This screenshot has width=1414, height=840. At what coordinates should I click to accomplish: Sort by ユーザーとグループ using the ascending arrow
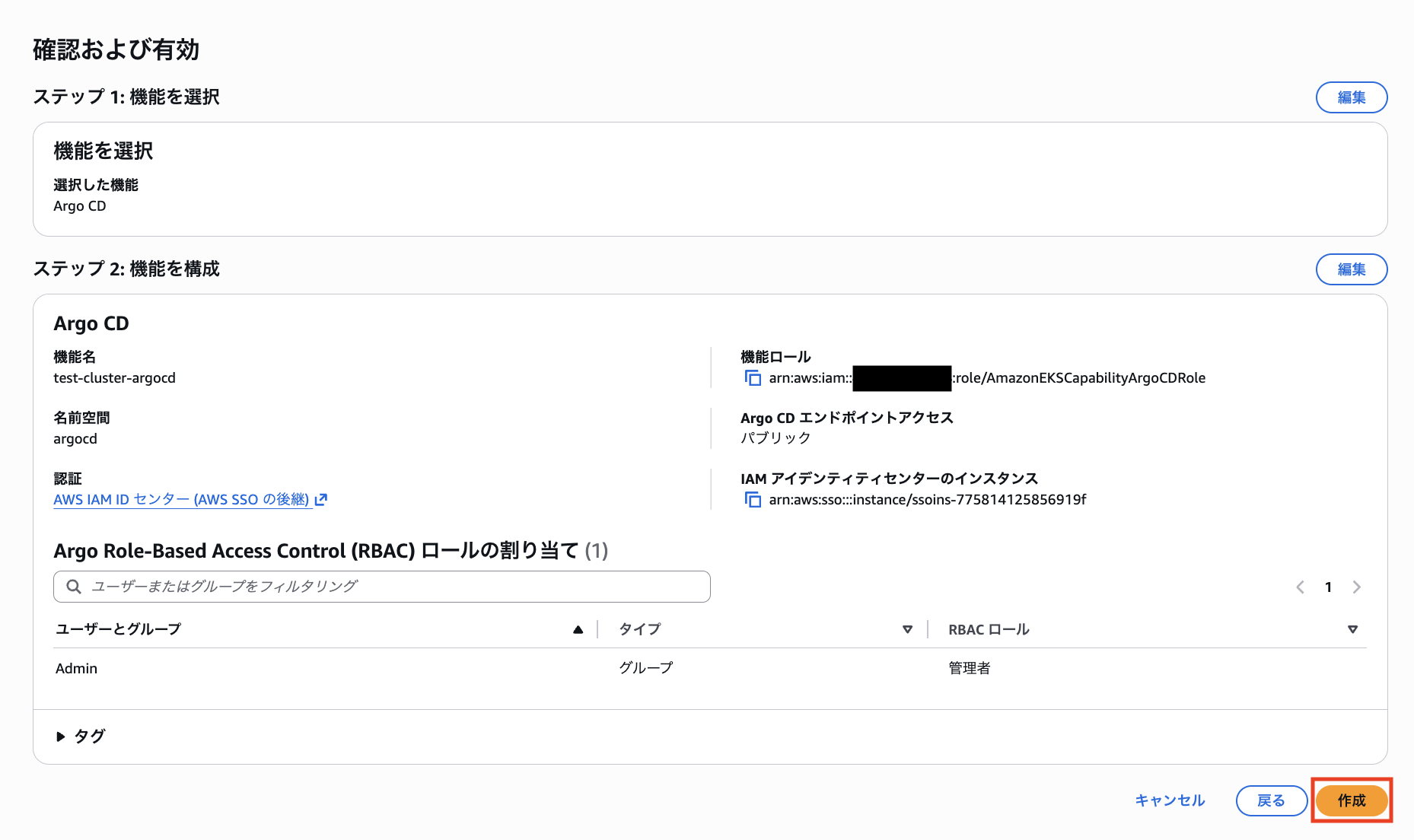578,629
